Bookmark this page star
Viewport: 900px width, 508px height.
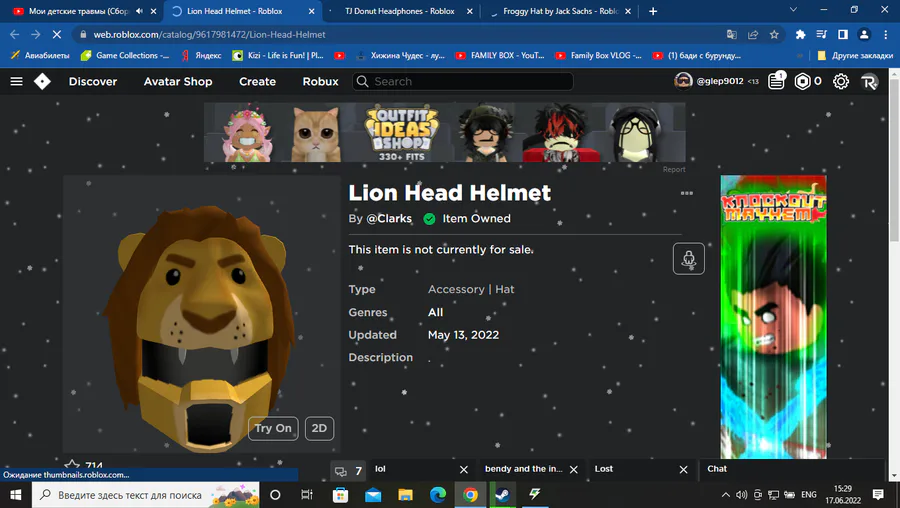[x=774, y=34]
